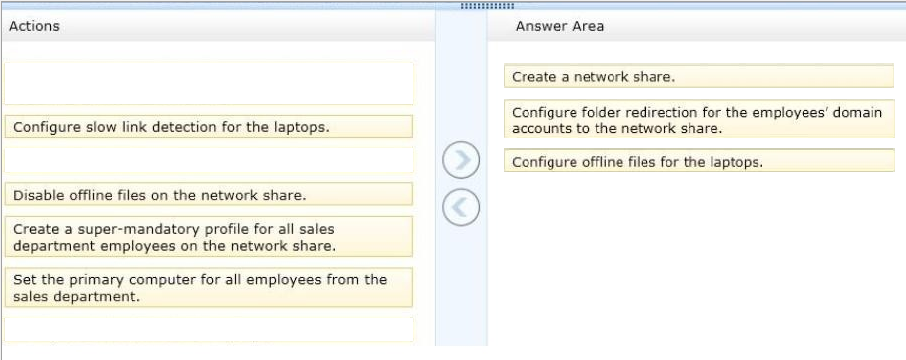906x360 pixels.
Task: Click the dotted splitter grip at top
Action: (487, 6)
